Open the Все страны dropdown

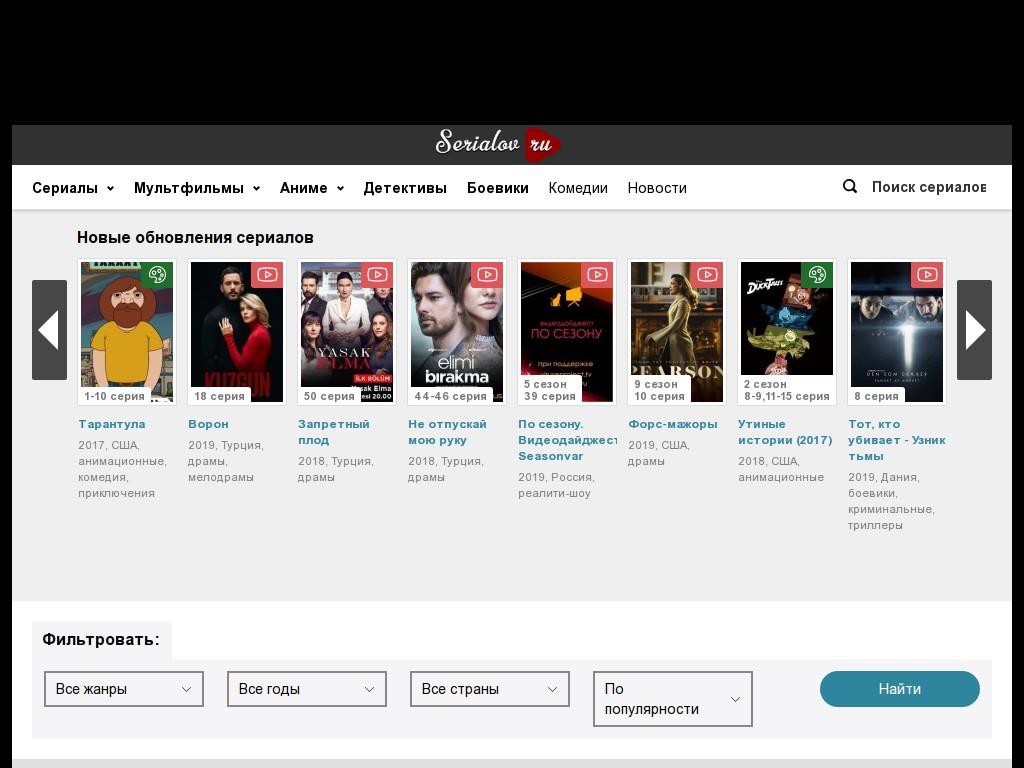(490, 689)
